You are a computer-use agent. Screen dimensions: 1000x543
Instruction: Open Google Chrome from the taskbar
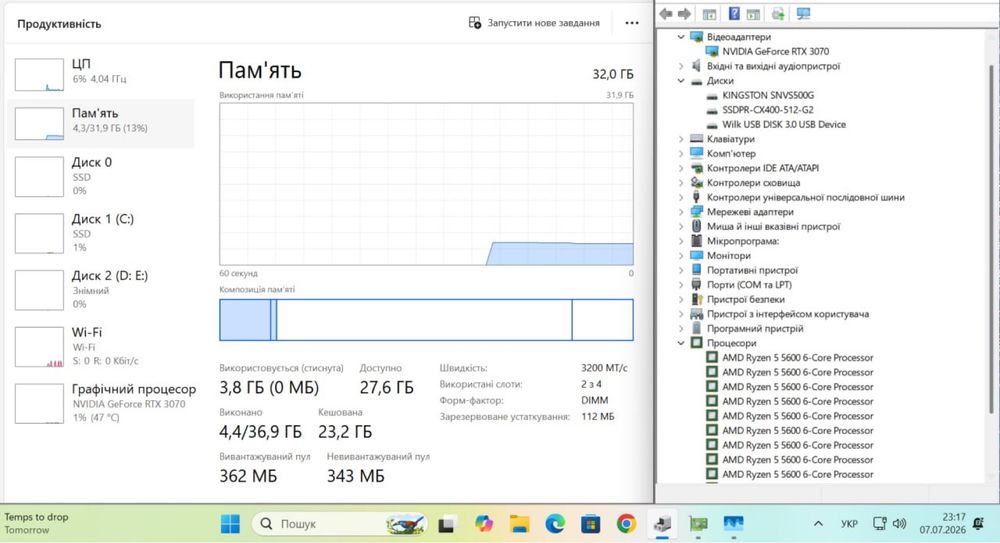point(626,524)
